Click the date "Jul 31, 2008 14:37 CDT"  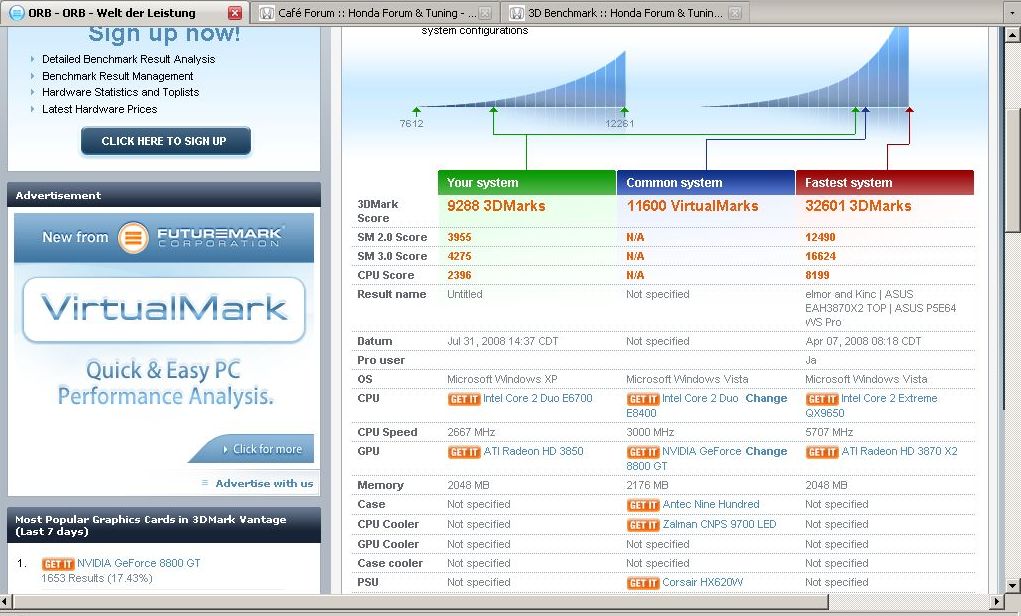pos(503,341)
